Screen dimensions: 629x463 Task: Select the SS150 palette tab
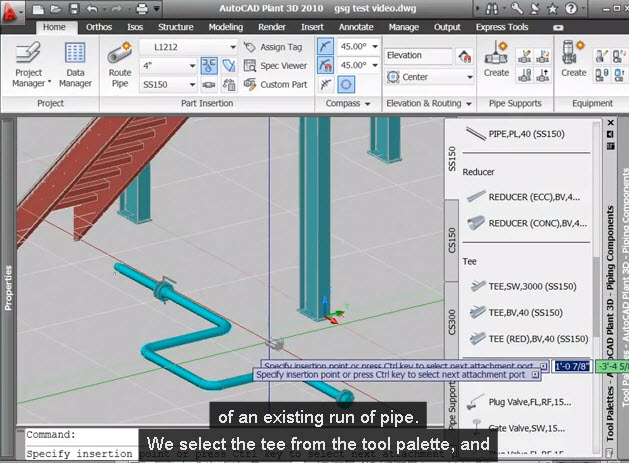point(452,159)
